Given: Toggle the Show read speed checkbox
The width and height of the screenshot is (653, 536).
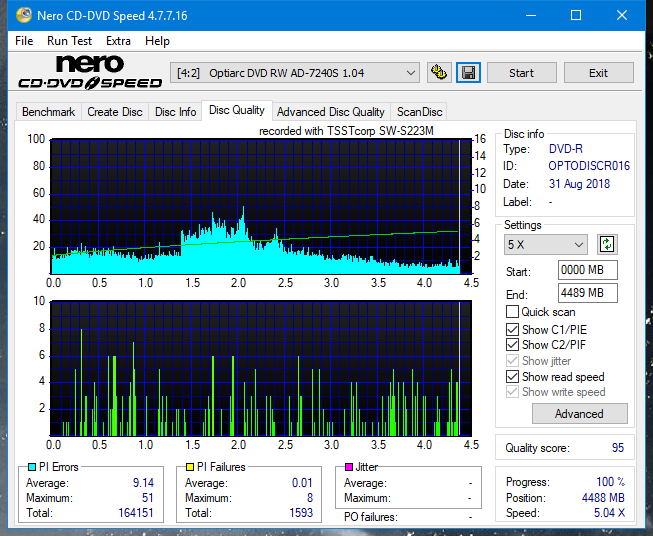Looking at the screenshot, I should point(512,376).
